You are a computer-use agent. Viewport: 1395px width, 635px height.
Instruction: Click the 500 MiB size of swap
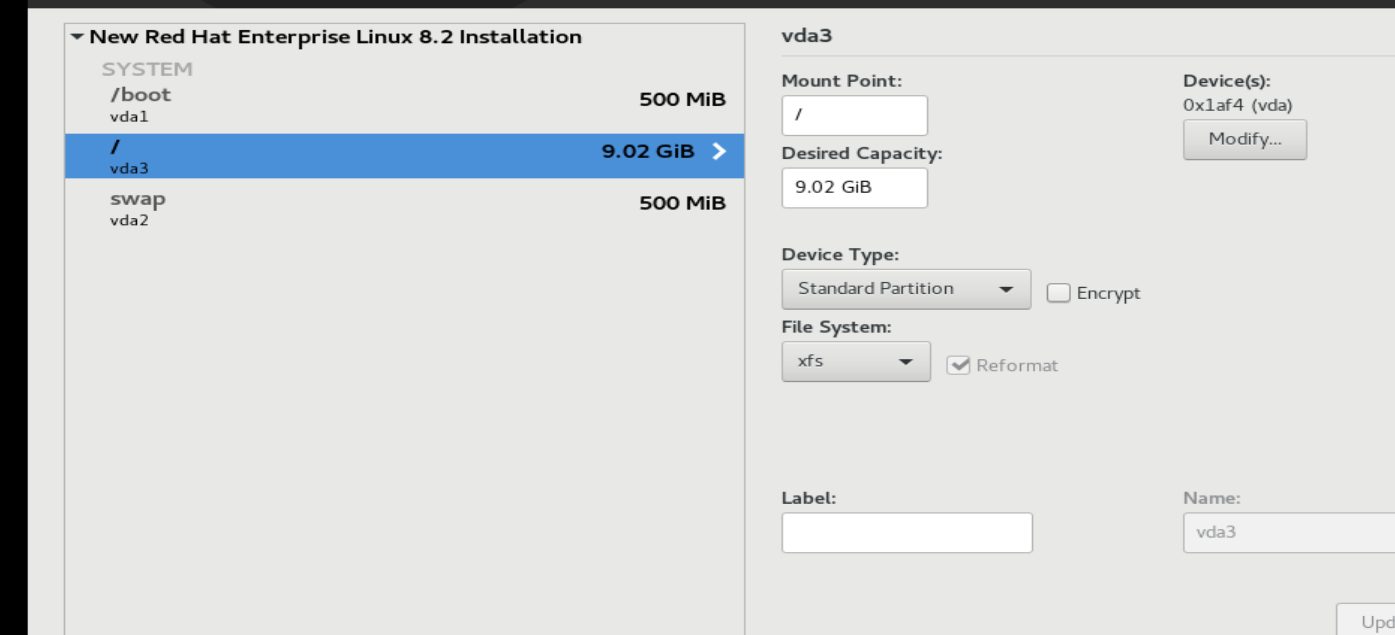pyautogui.click(x=682, y=204)
